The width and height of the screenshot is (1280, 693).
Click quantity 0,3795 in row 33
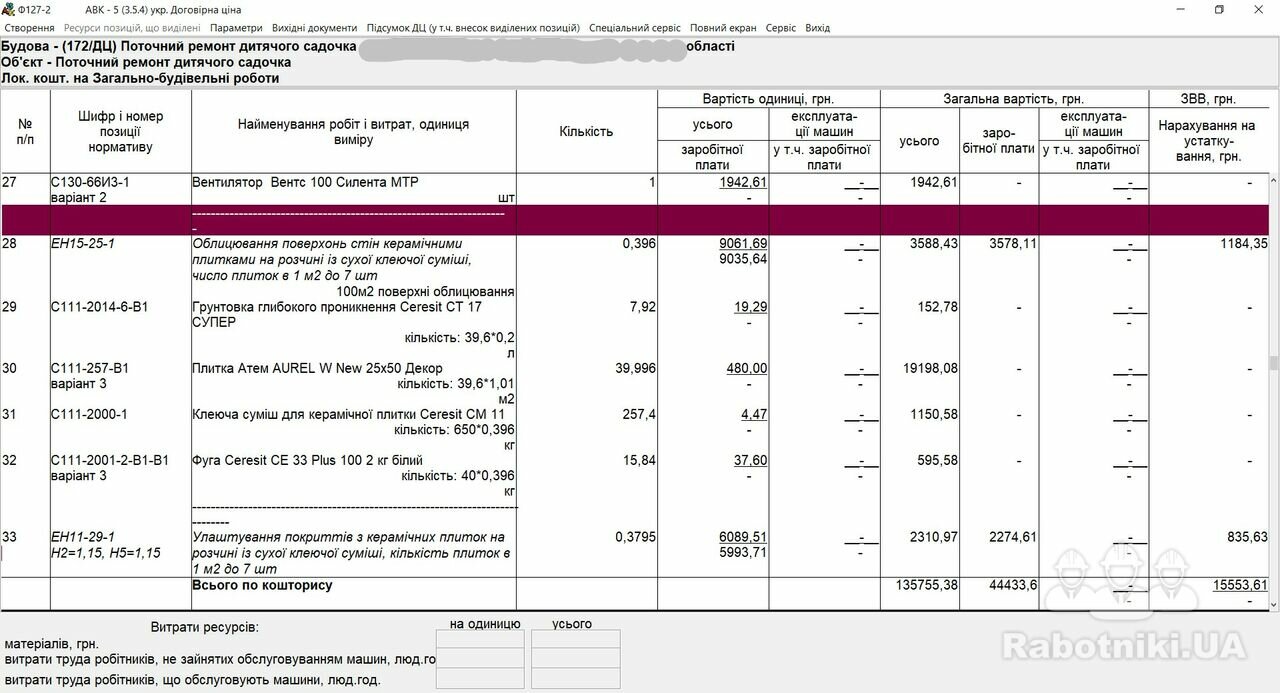[x=635, y=537]
